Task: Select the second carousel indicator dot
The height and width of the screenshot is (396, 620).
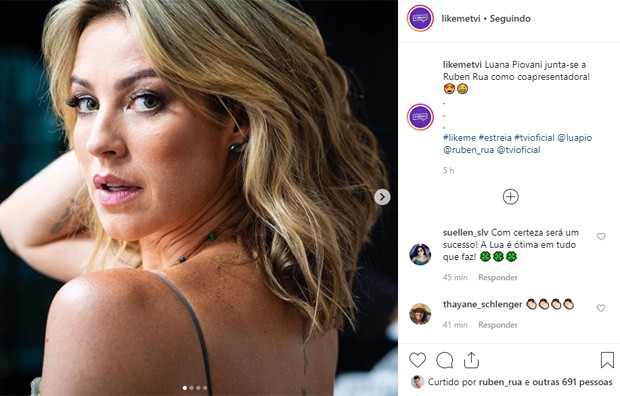Action: click(192, 388)
